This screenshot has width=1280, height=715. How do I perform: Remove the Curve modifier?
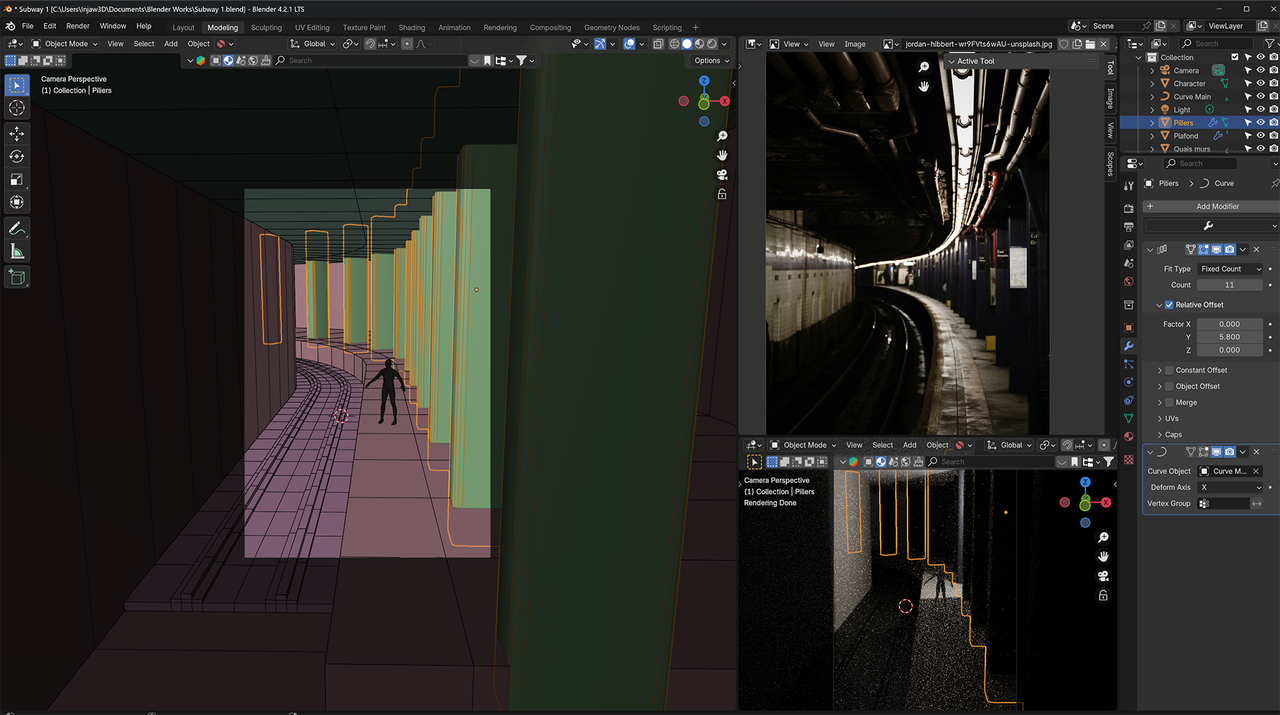click(1256, 452)
